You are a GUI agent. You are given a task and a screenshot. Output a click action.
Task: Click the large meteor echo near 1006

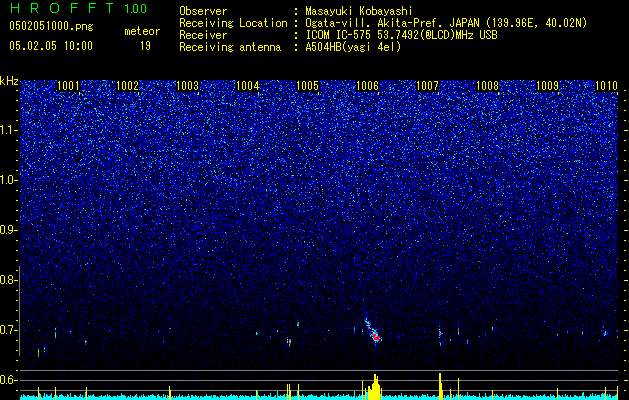click(373, 331)
